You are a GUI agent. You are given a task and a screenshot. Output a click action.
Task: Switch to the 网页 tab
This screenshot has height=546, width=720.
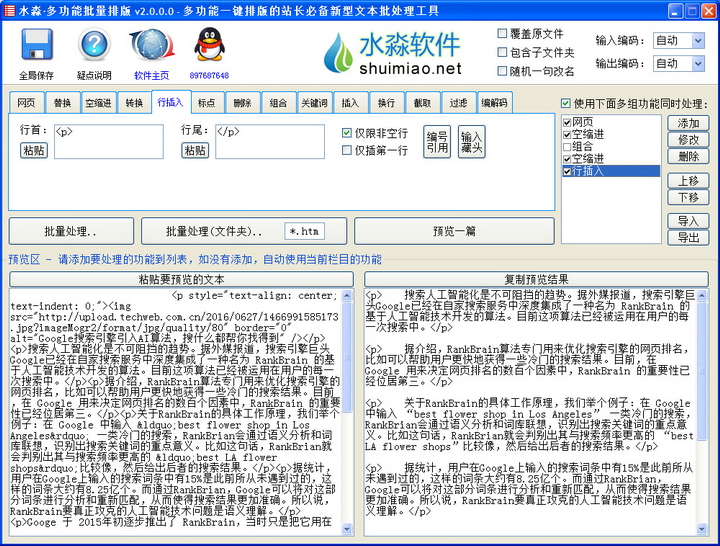coord(26,102)
